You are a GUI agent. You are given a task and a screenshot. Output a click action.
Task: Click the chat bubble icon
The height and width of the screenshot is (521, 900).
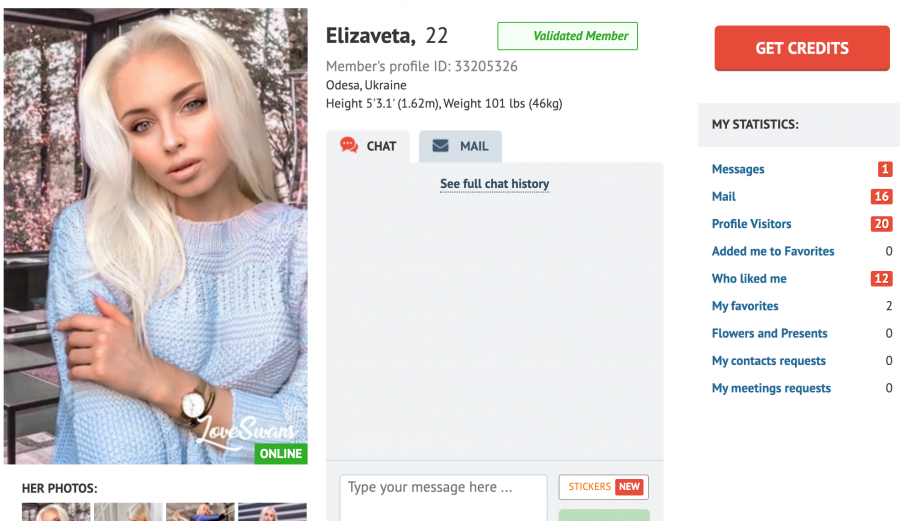click(348, 145)
